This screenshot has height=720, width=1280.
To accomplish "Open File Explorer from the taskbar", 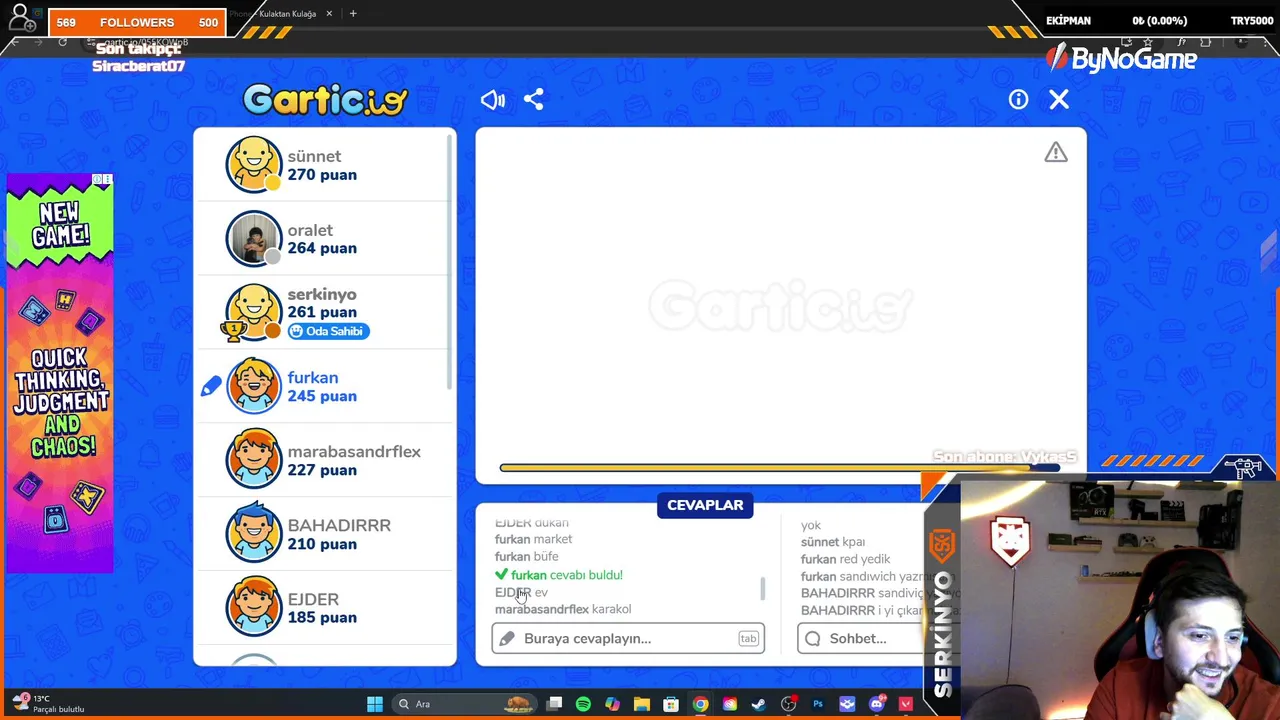I will 642,704.
